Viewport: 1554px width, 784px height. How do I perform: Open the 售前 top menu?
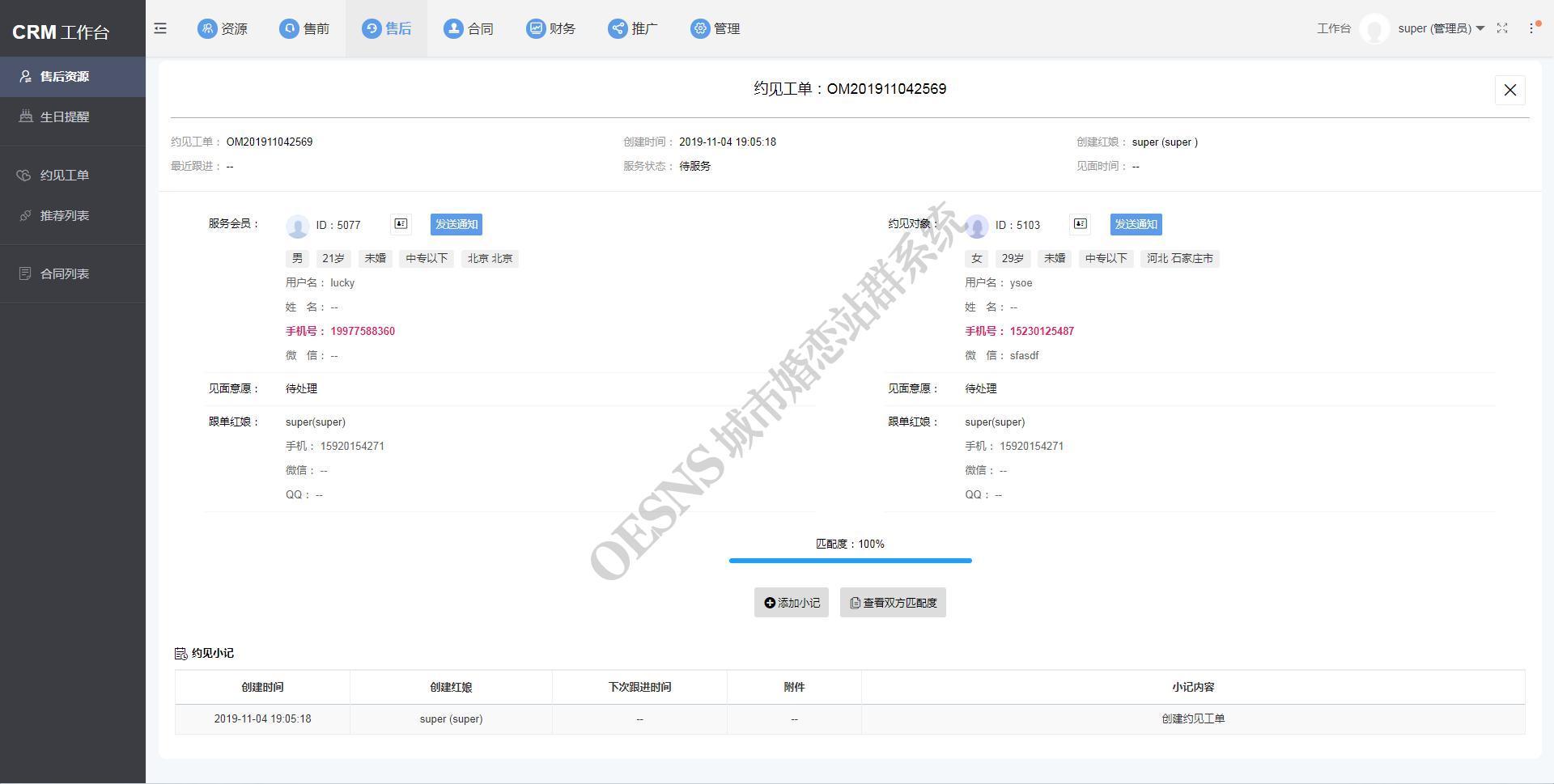pos(304,28)
